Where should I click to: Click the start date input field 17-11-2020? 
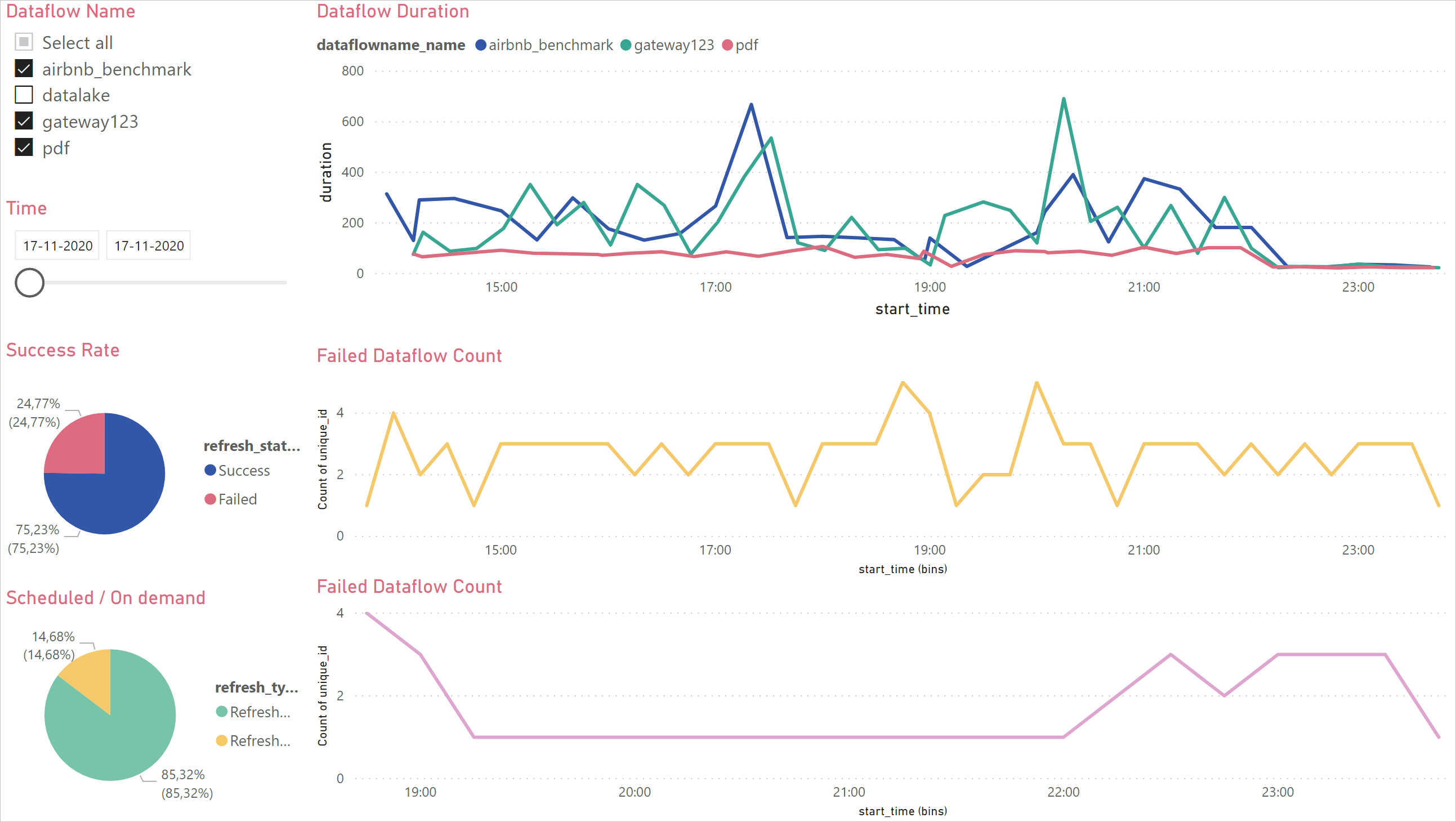tap(58, 245)
